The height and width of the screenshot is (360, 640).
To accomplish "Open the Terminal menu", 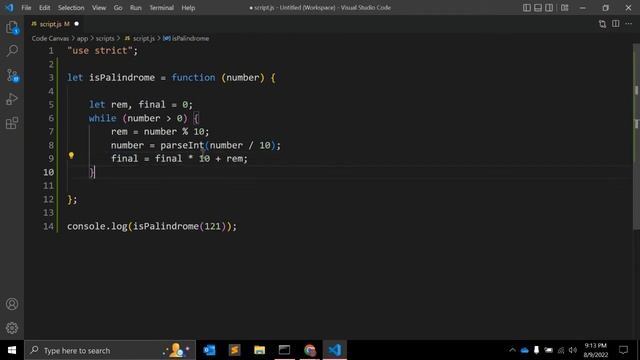I will pyautogui.click(x=161, y=8).
